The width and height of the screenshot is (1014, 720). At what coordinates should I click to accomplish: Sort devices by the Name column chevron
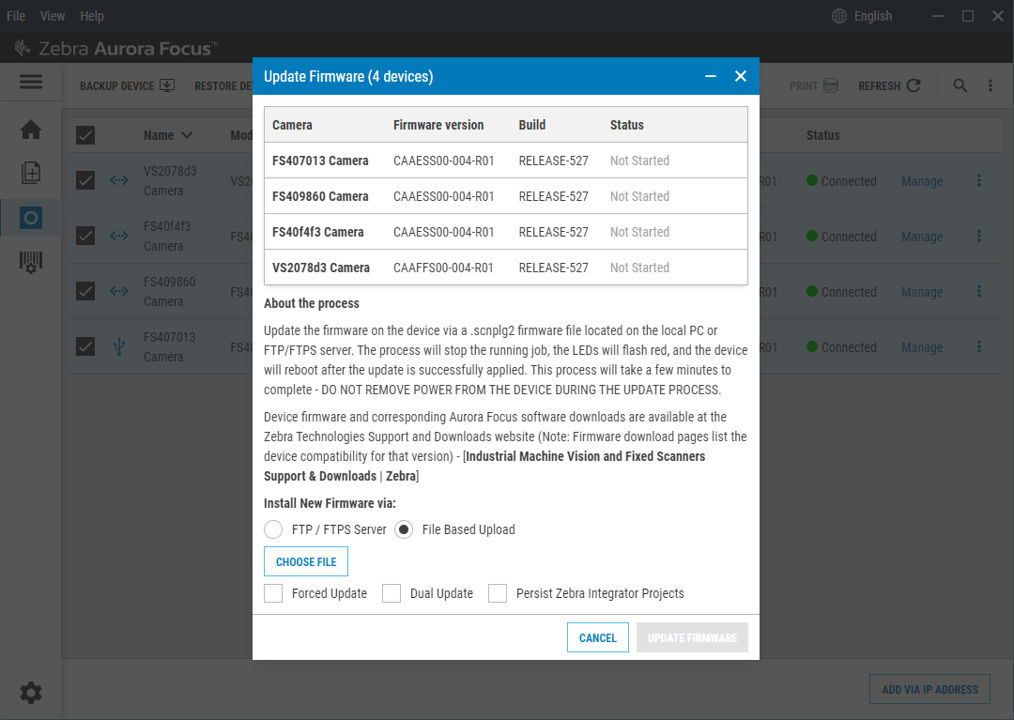pos(187,135)
